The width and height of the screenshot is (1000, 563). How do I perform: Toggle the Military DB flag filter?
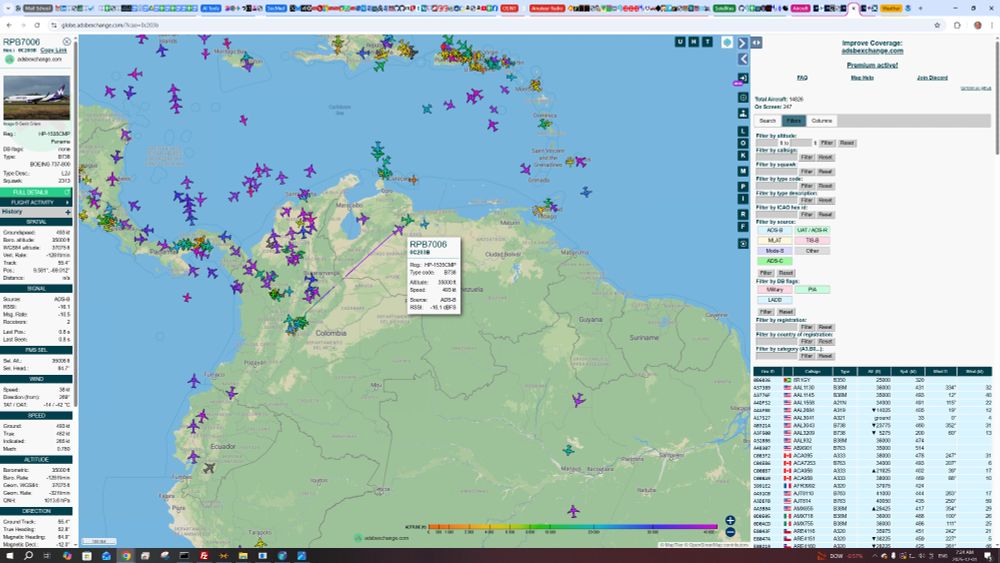point(774,289)
